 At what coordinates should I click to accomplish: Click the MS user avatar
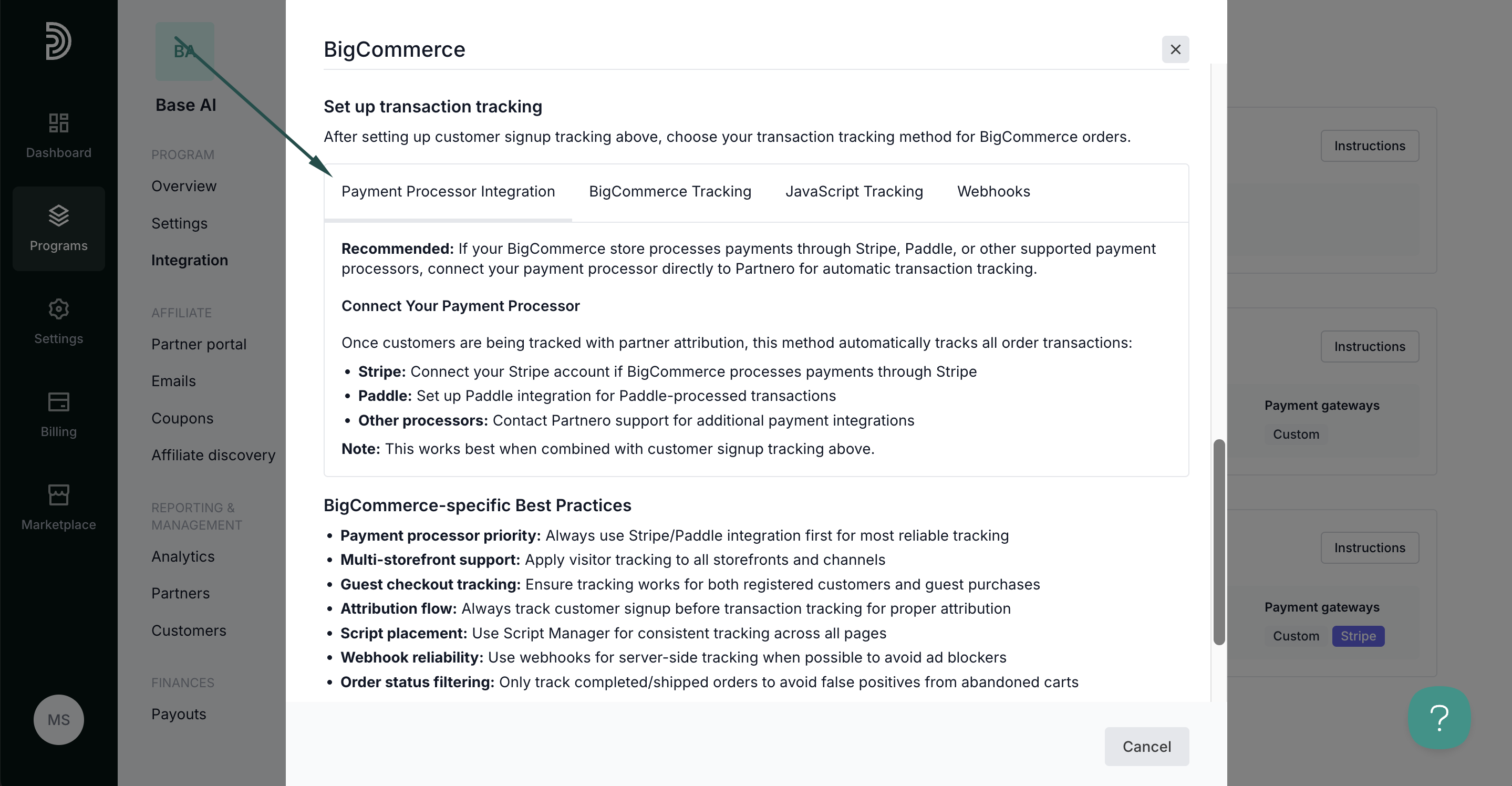59,720
